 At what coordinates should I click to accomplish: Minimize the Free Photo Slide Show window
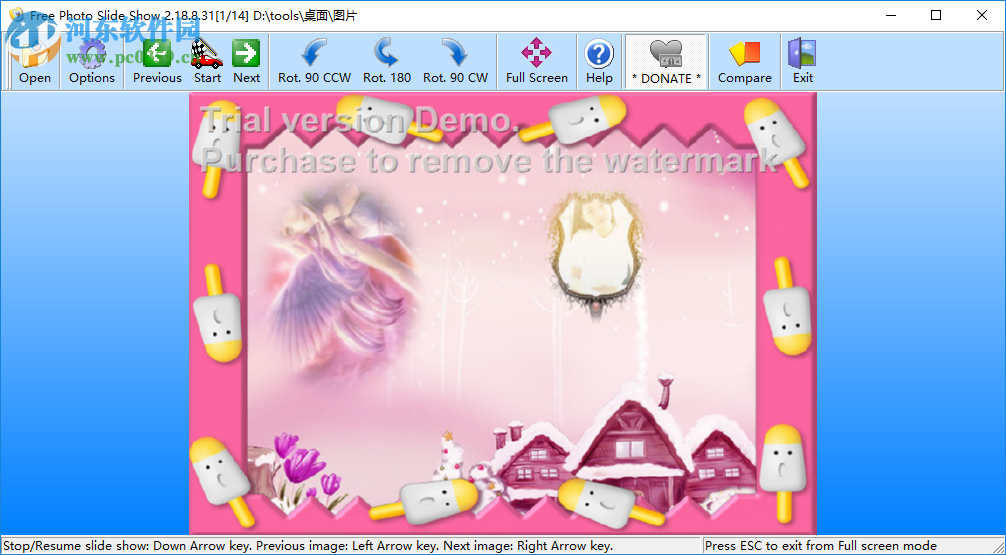[x=891, y=15]
